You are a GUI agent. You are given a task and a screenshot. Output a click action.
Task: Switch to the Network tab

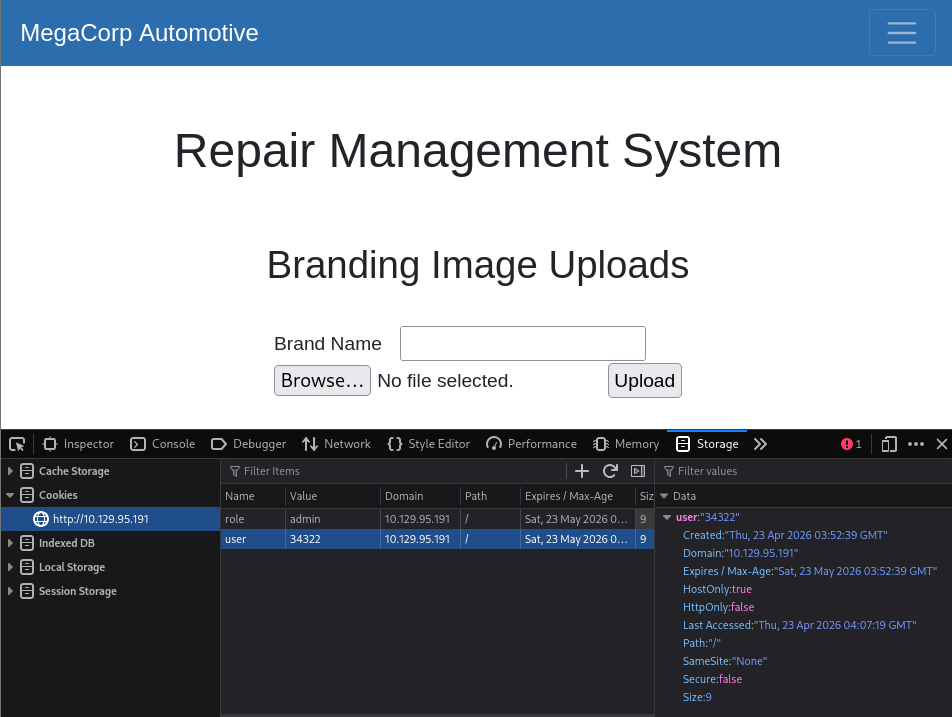coord(336,444)
